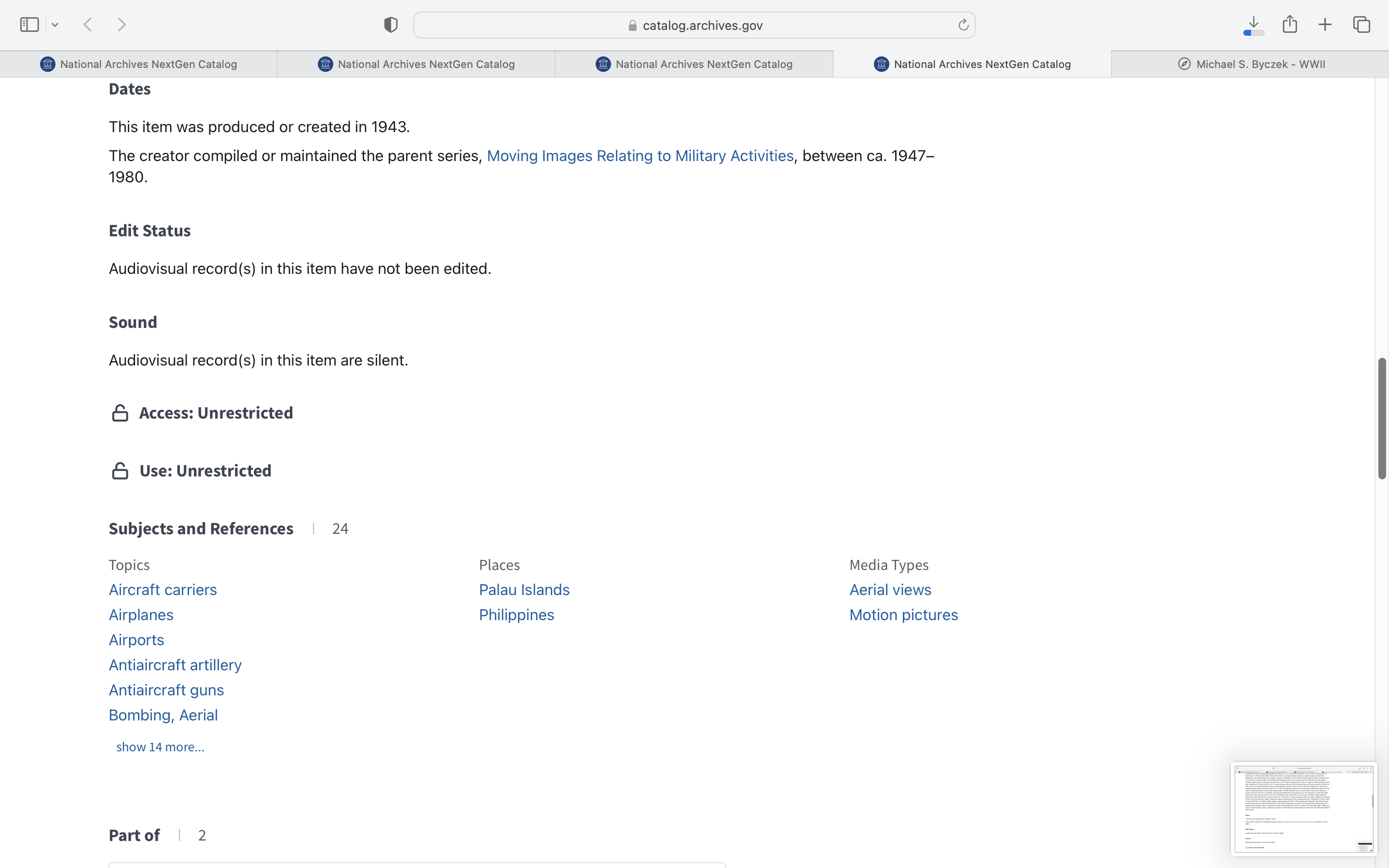1389x868 pixels.
Task: Add a new tab with plus icon
Action: pos(1325,25)
